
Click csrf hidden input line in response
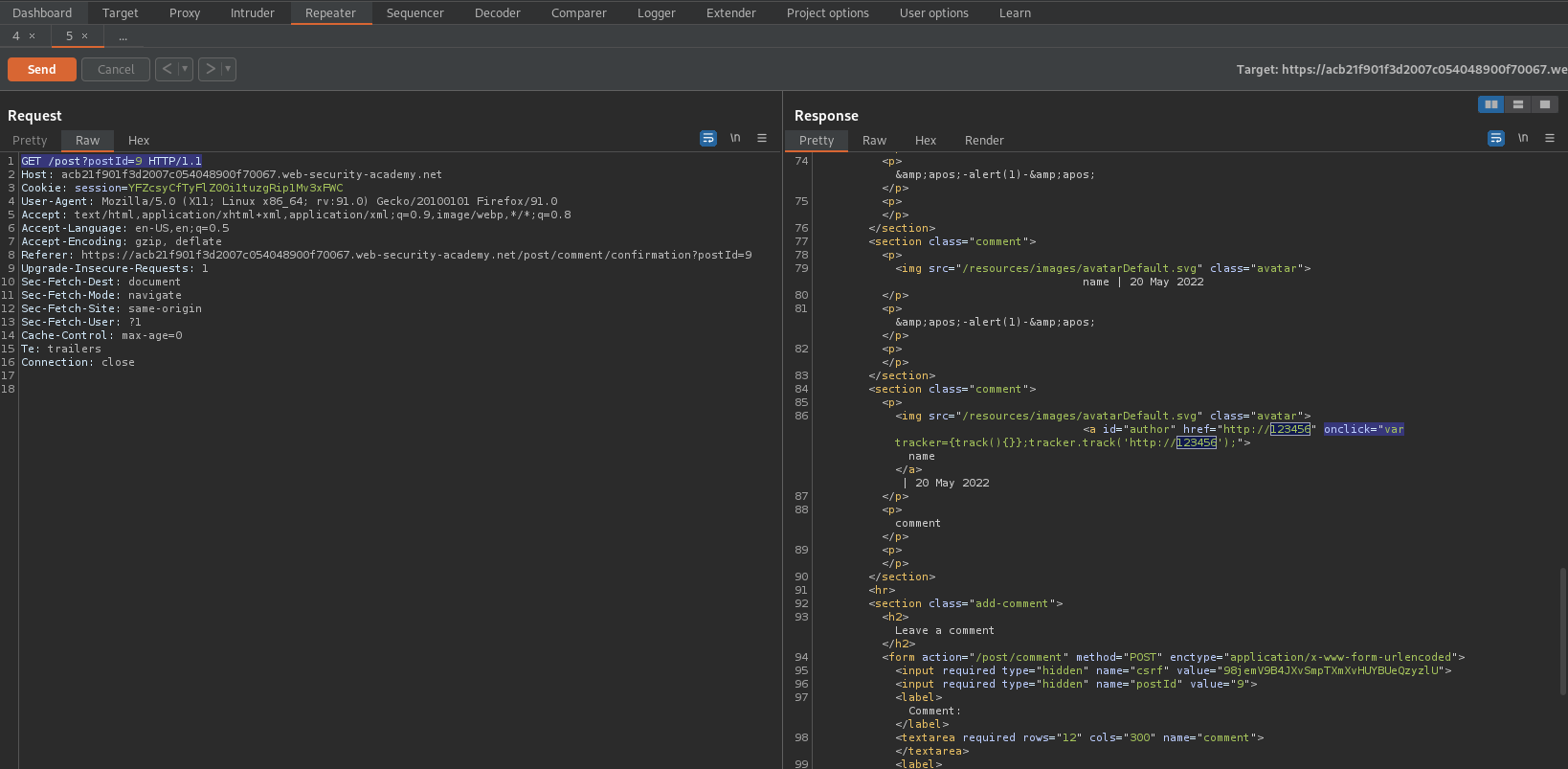1173,670
